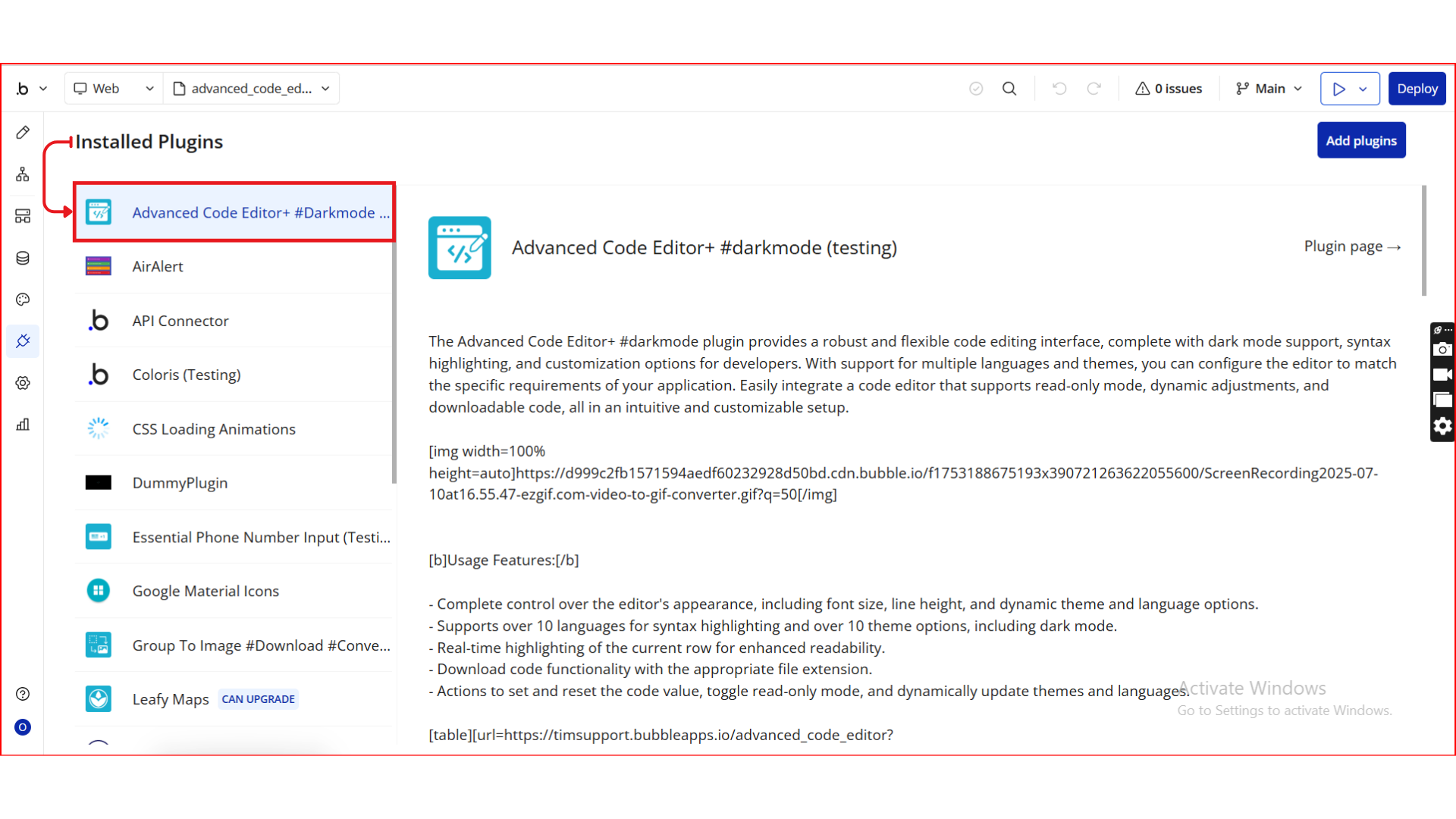The height and width of the screenshot is (819, 1456).
Task: Open the advanced_code_ed page selector dropdown
Action: click(252, 89)
